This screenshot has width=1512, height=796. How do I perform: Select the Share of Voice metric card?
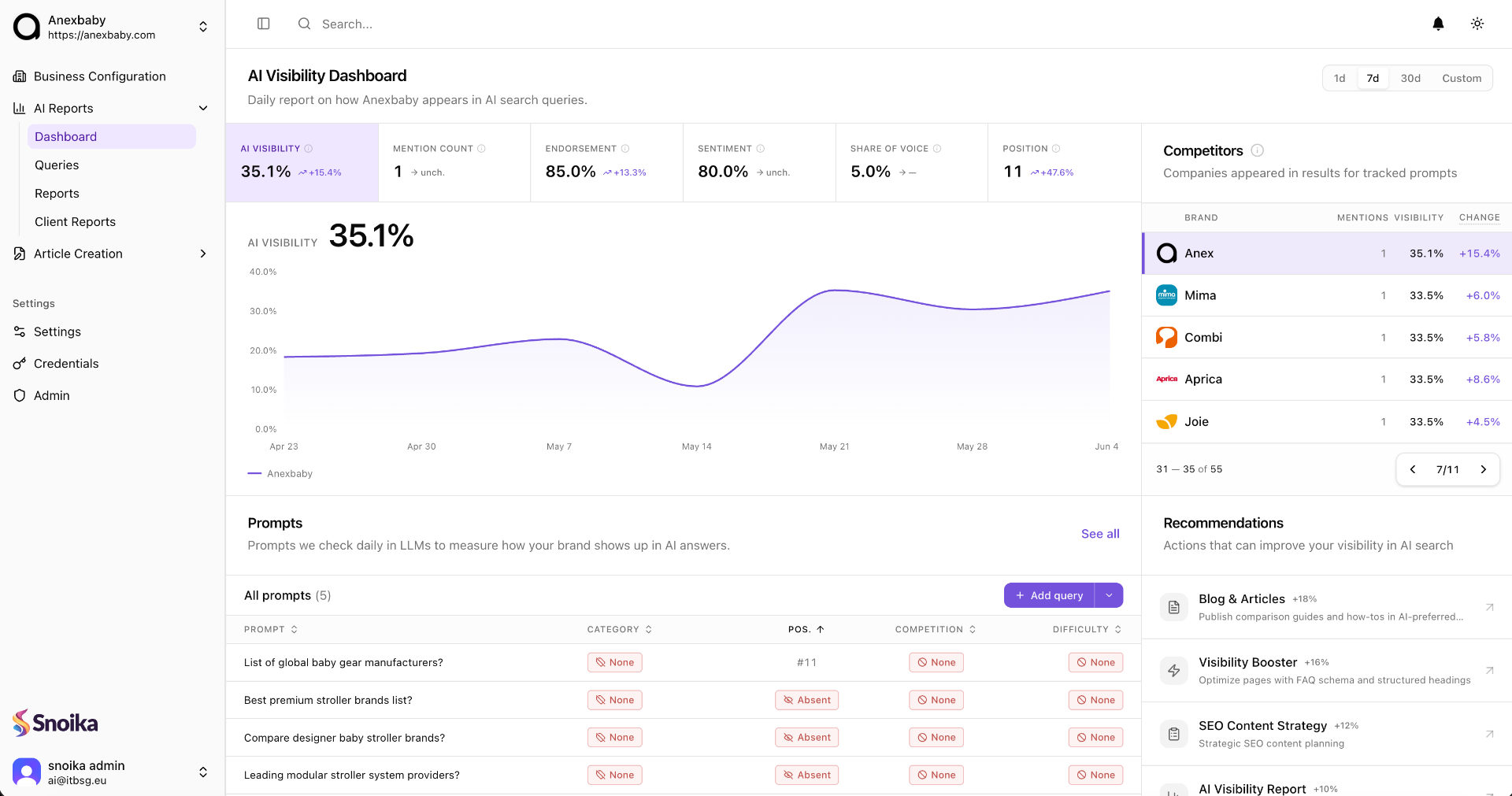[x=911, y=162]
